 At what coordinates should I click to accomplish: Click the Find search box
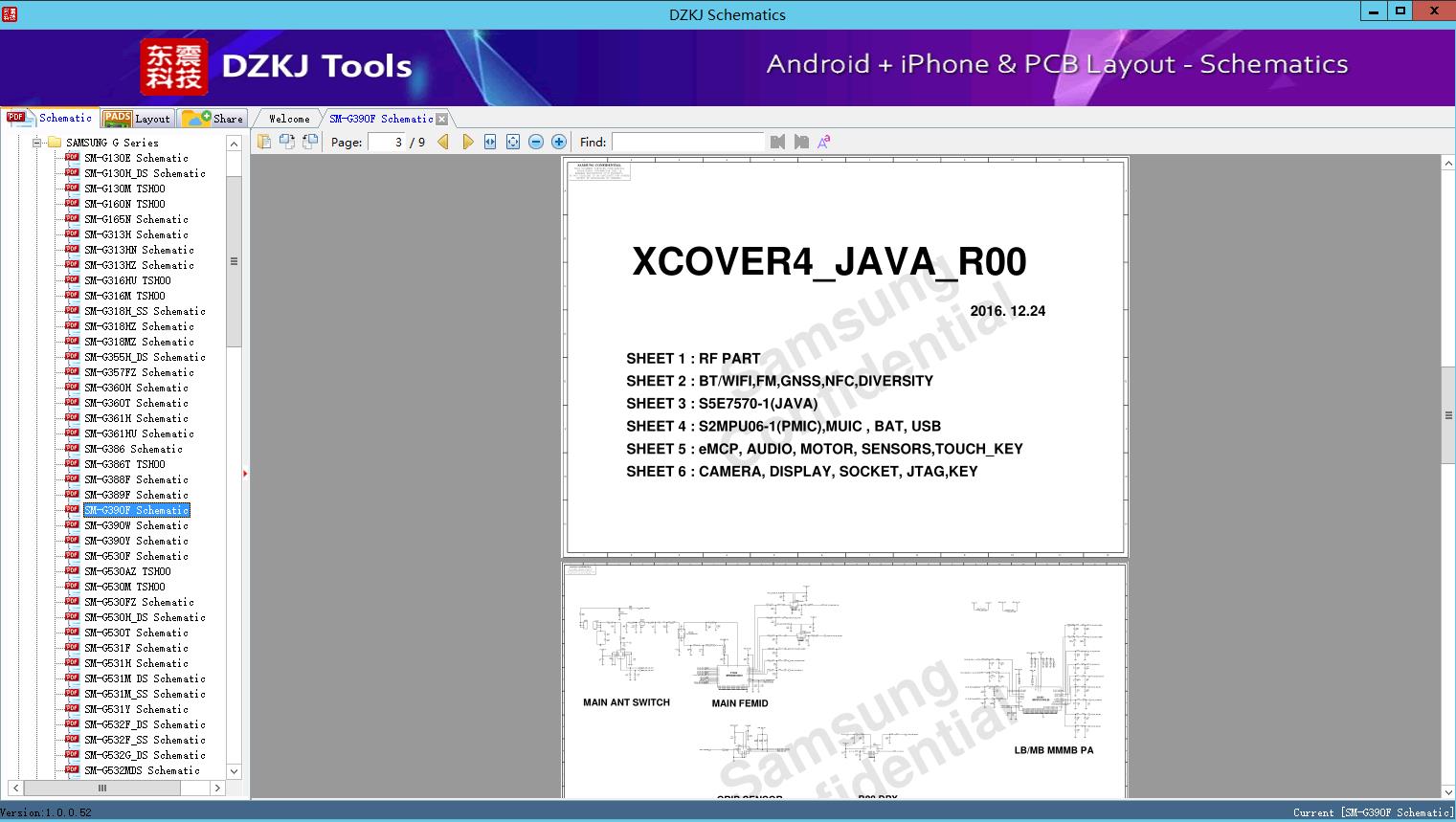[688, 142]
